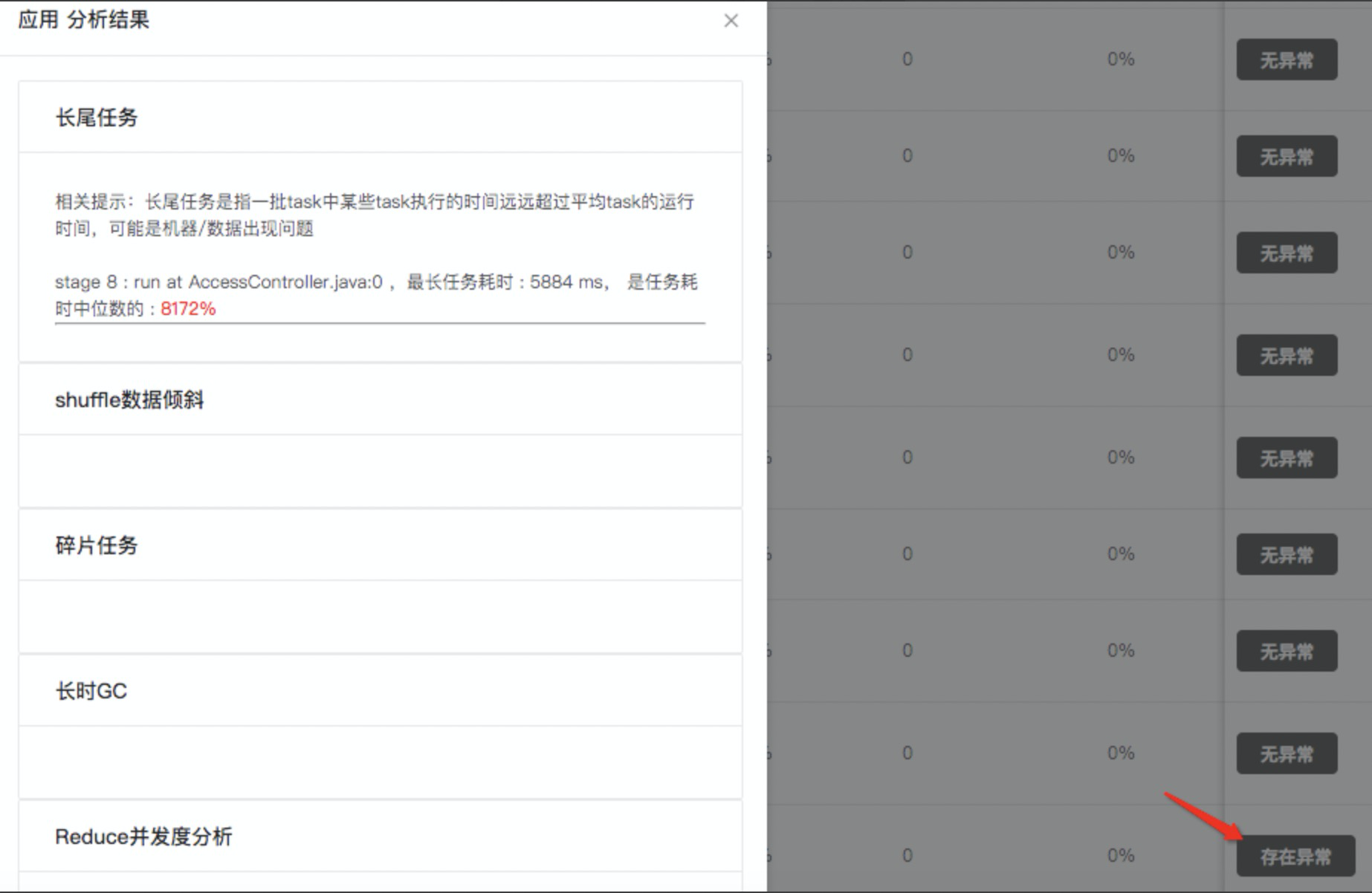Close the 应用 分析结果 dialog

(731, 21)
